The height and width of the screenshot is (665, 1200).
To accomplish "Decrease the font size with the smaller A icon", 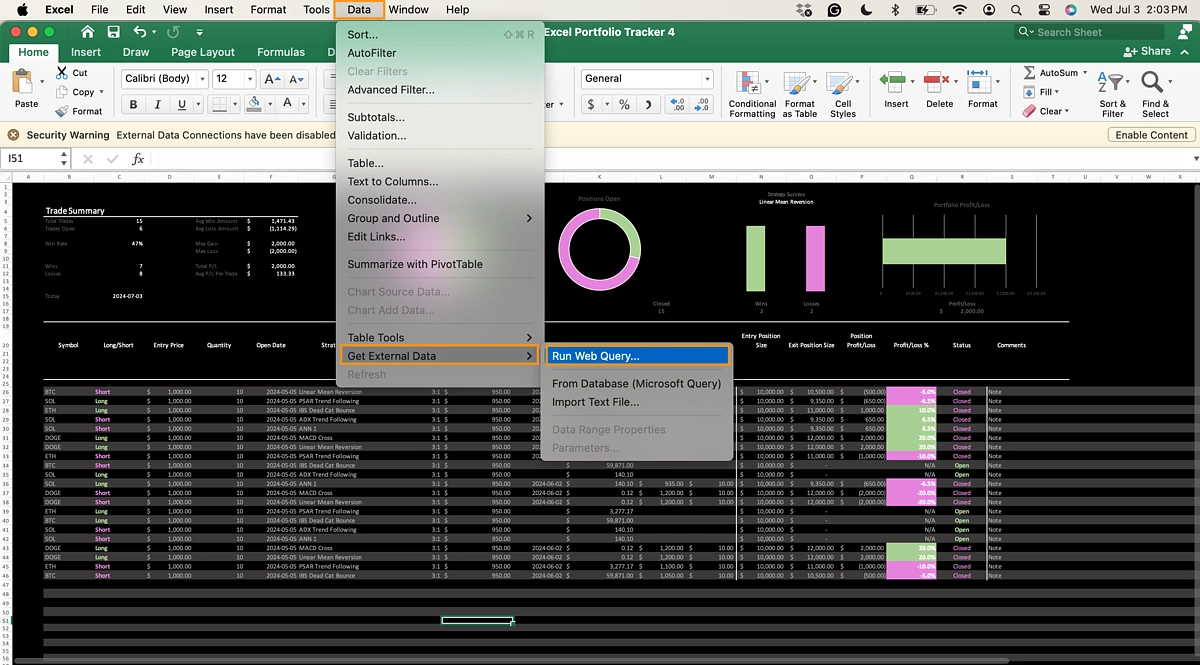I will (x=298, y=79).
